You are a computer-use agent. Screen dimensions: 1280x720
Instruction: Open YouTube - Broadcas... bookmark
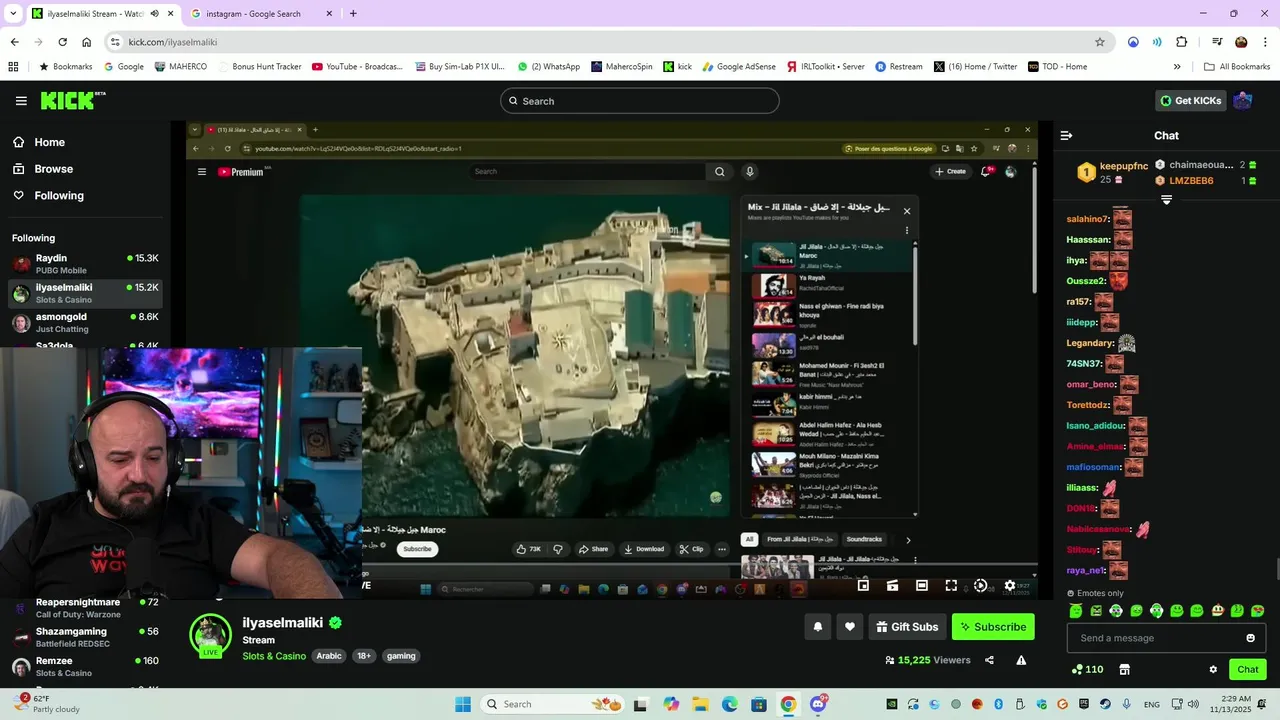[357, 67]
